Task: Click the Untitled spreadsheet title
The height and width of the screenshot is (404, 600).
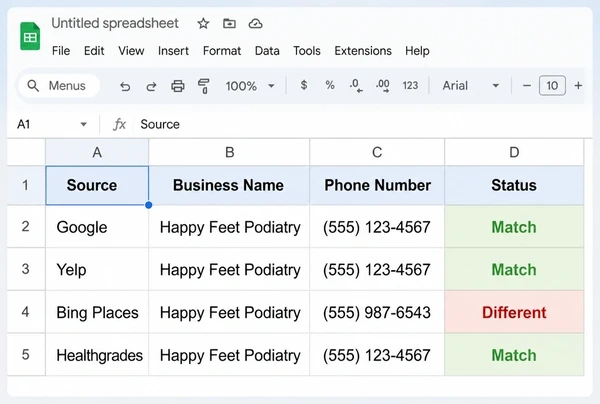Action: pyautogui.click(x=115, y=23)
